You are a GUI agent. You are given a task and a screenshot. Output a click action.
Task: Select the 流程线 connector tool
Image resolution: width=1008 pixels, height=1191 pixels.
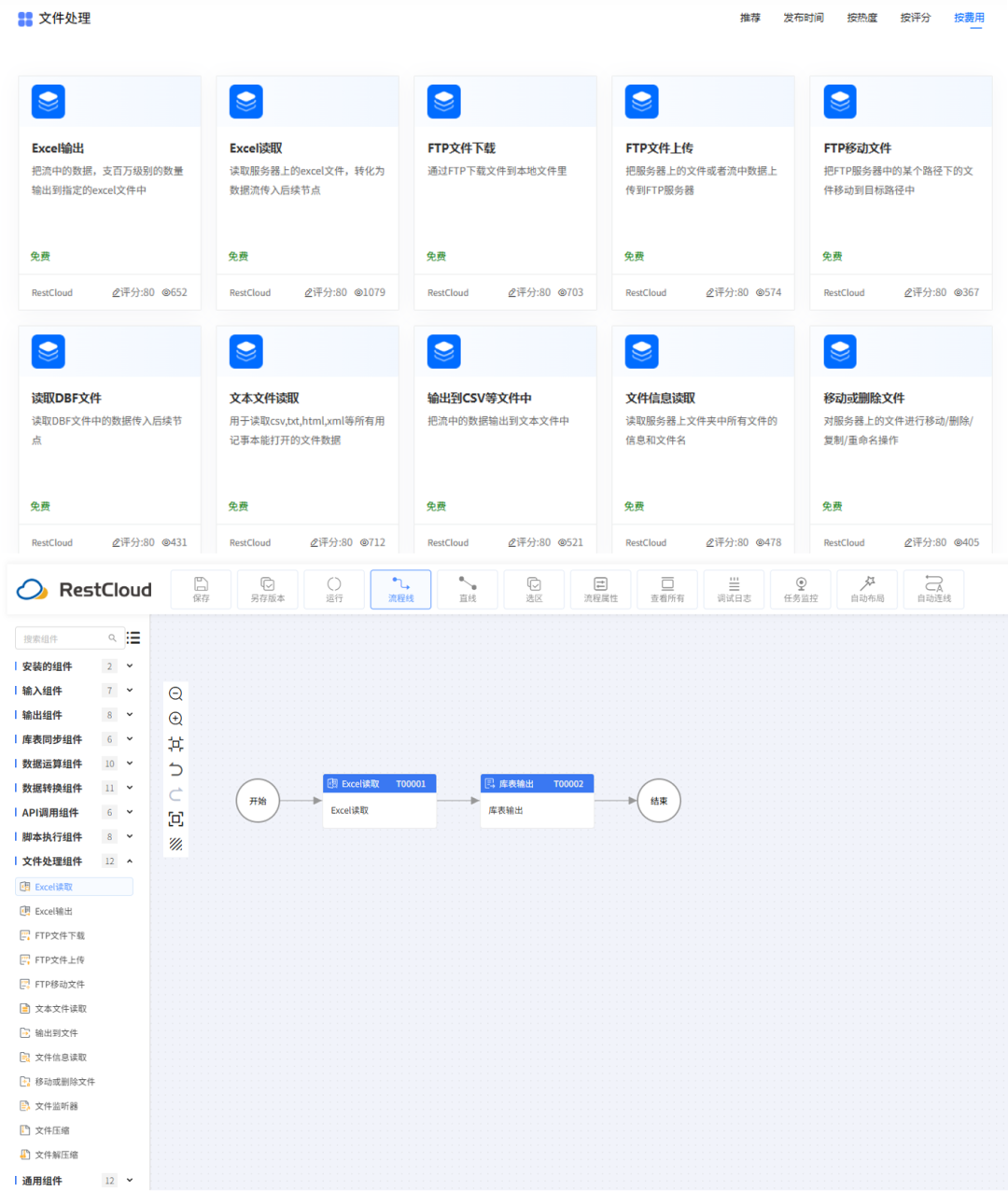pos(400,589)
